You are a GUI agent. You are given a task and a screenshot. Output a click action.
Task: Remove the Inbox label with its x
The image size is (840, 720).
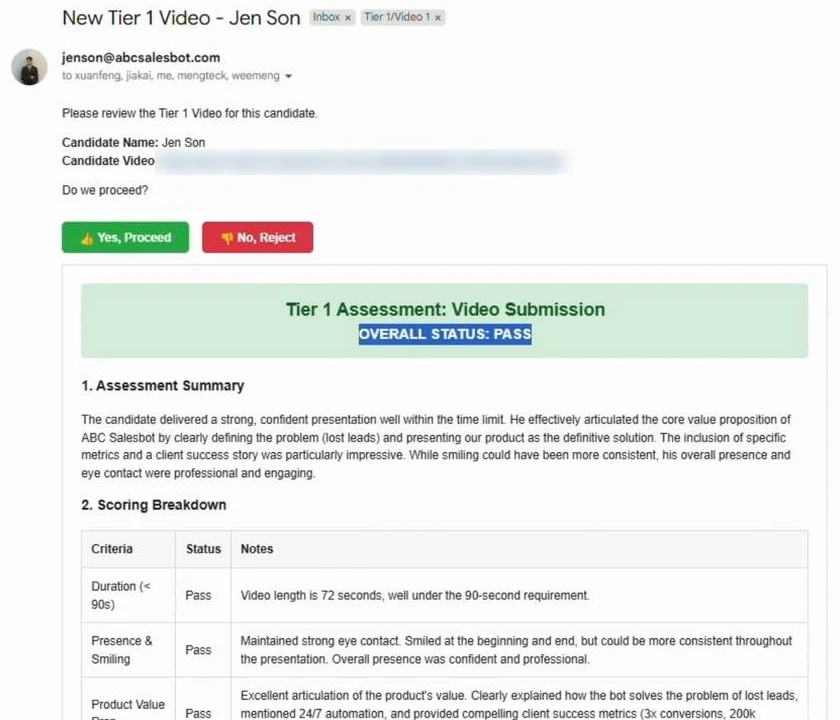(348, 18)
